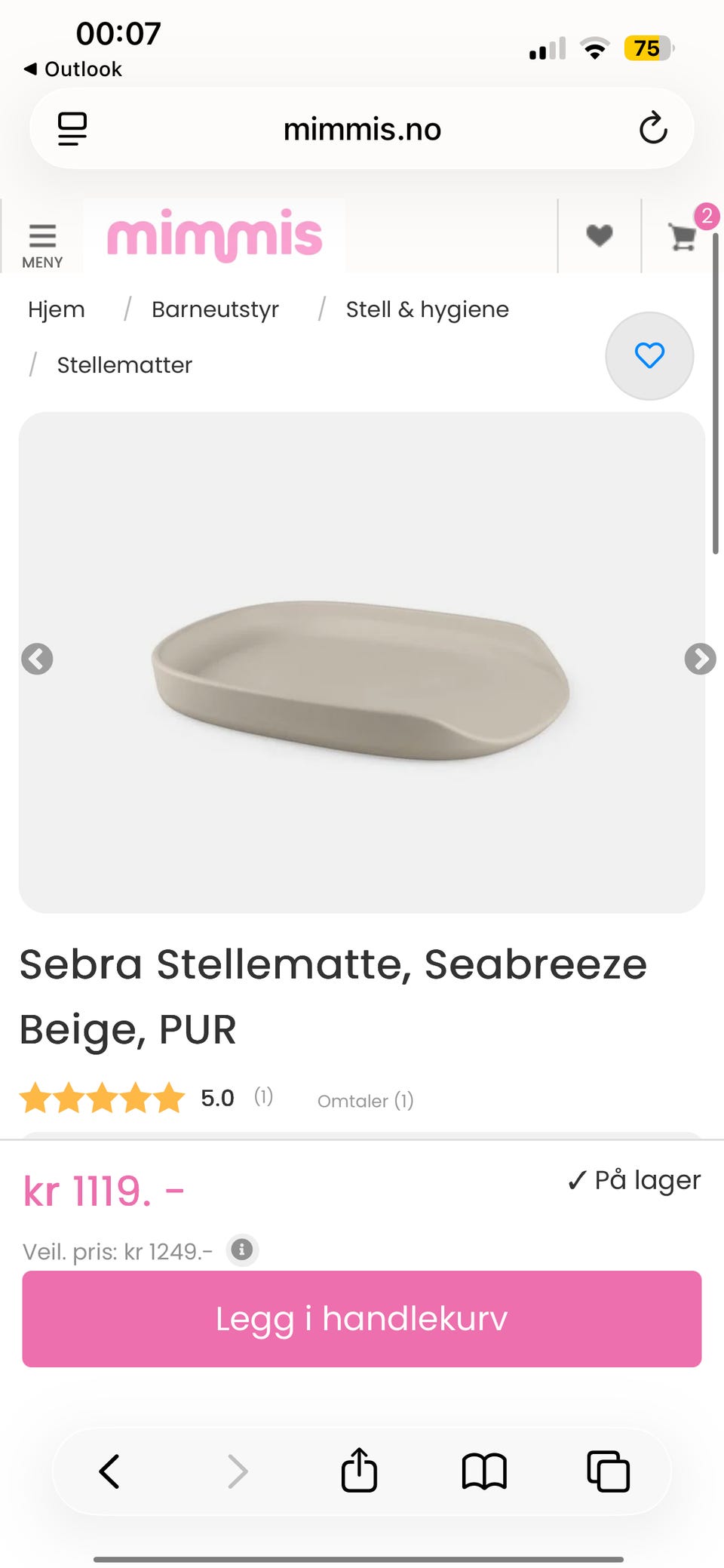Add product with Legg i handlekurv
The width and height of the screenshot is (724, 1568).
[362, 1319]
